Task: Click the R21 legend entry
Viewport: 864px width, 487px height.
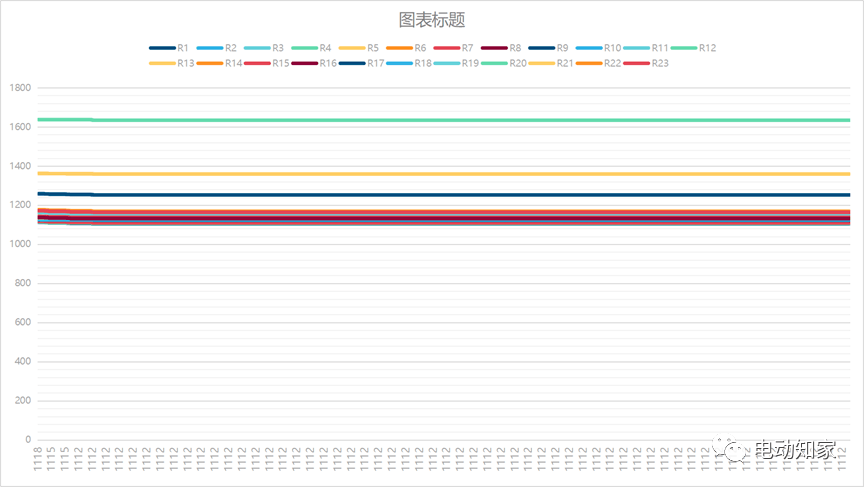Action: coord(551,63)
